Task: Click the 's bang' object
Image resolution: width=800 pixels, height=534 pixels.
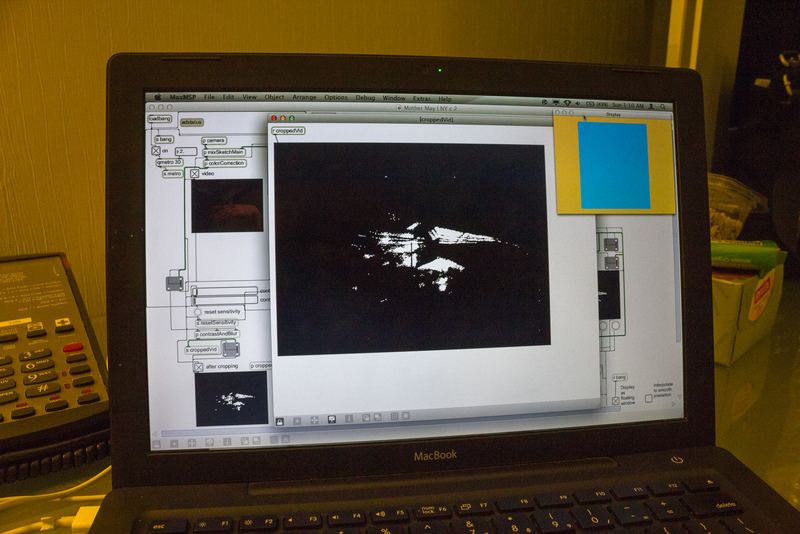Action: click(x=164, y=139)
